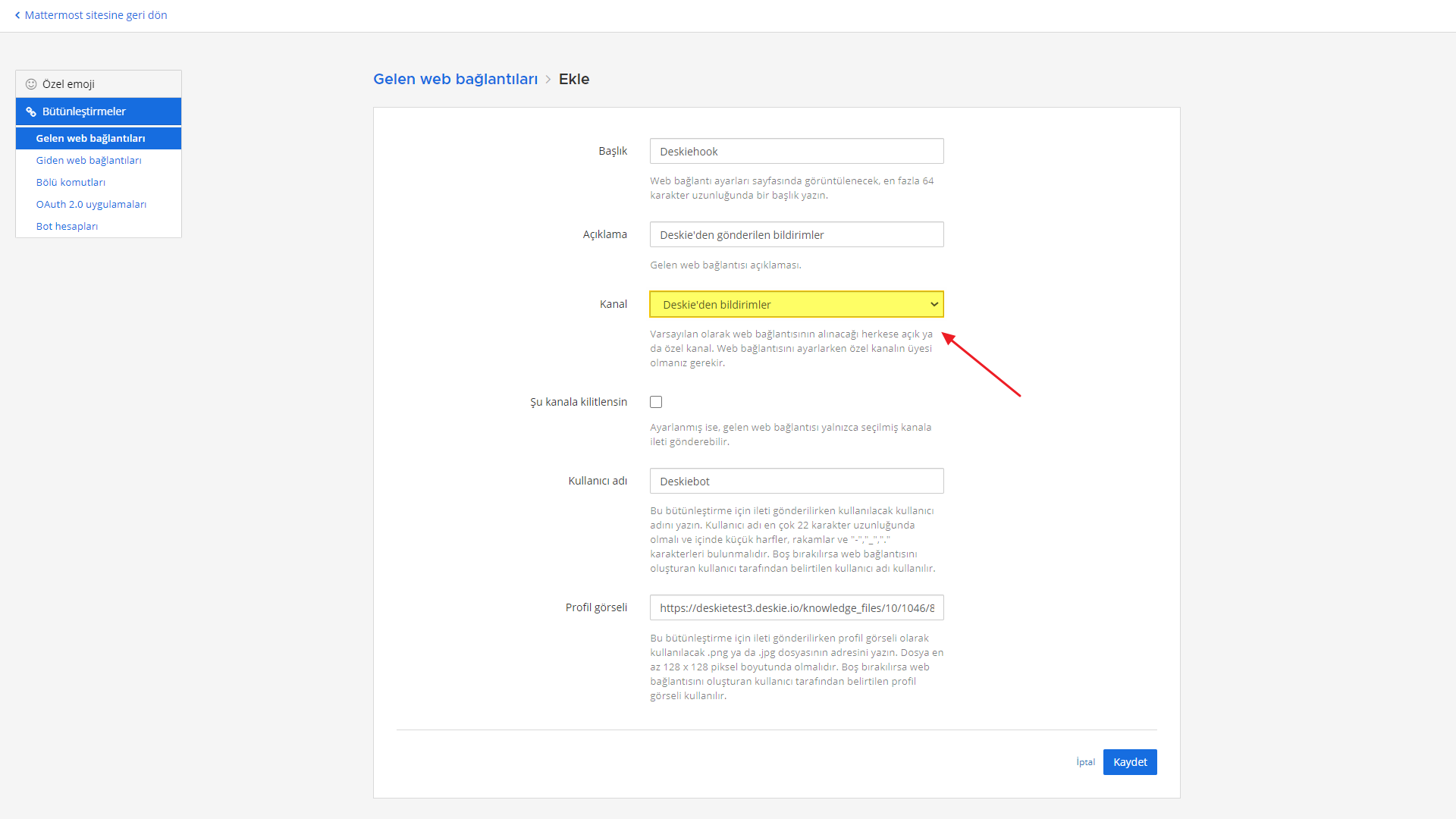This screenshot has width=1456, height=819.
Task: Select Bütünleştirmeler in the sidebar
Action: pos(99,111)
